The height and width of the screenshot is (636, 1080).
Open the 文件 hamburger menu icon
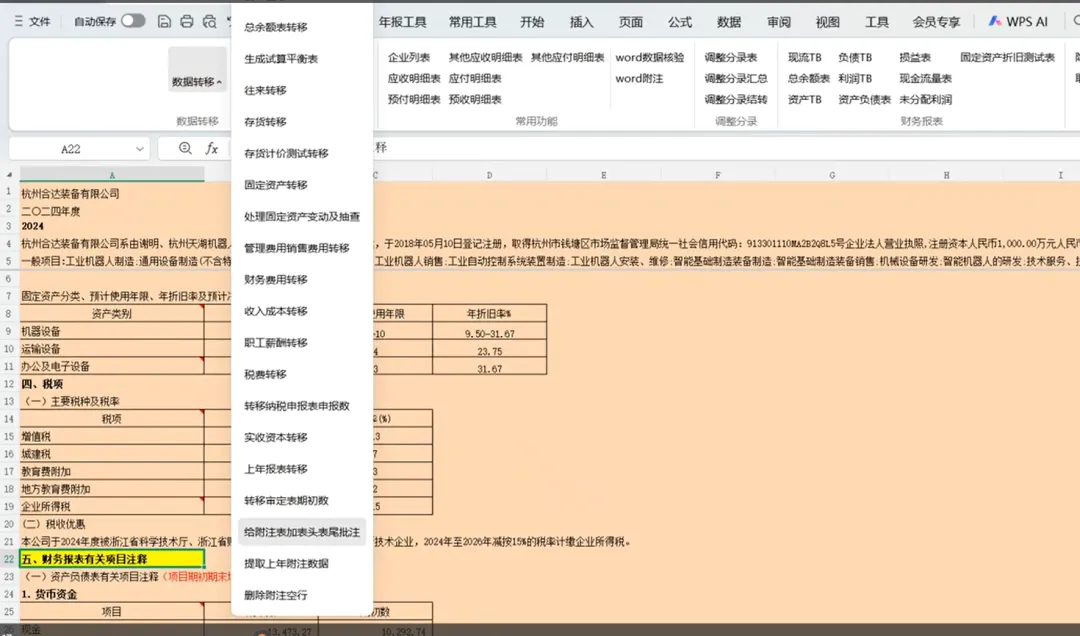coord(19,21)
